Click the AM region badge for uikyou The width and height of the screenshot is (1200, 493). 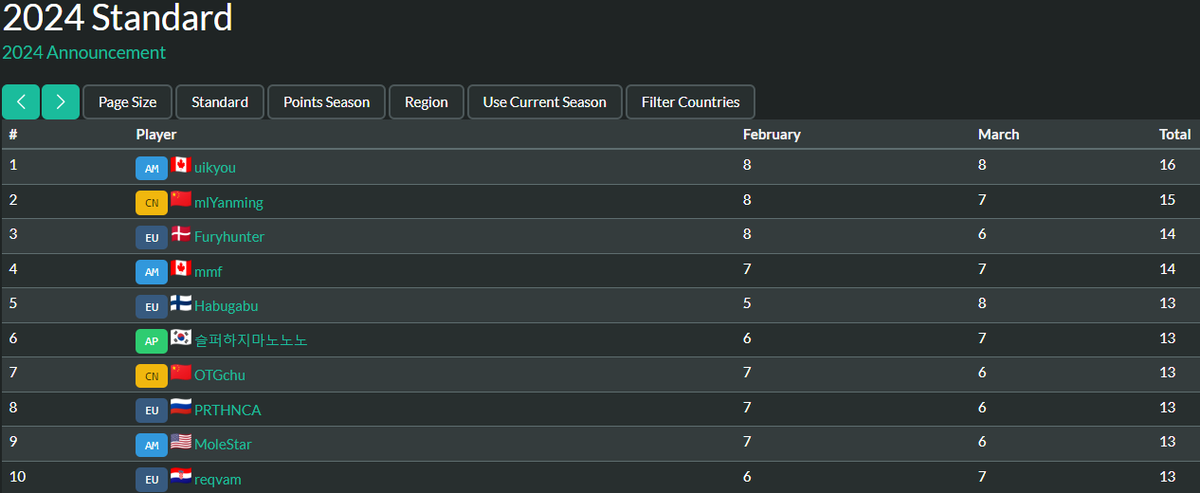[x=151, y=168]
